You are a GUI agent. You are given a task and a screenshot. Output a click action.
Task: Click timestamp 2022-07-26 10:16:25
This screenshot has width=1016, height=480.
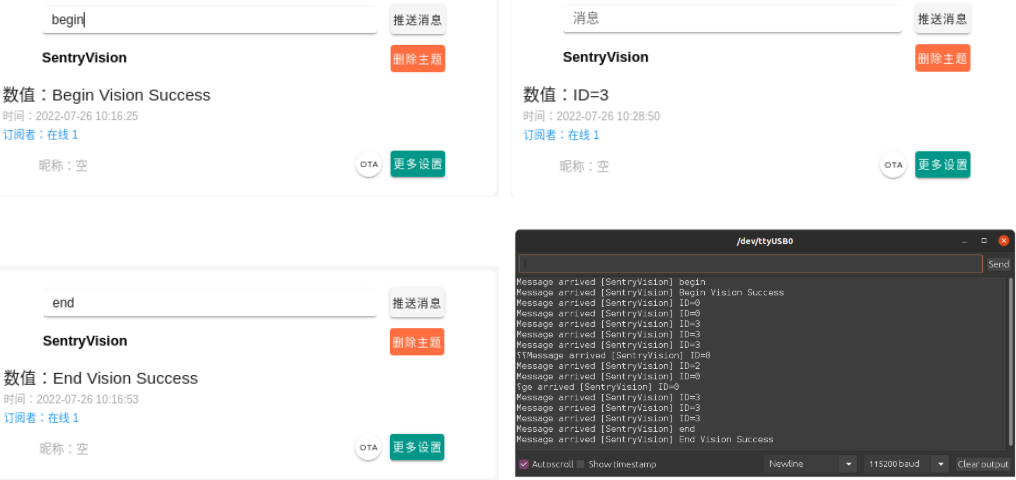point(87,116)
